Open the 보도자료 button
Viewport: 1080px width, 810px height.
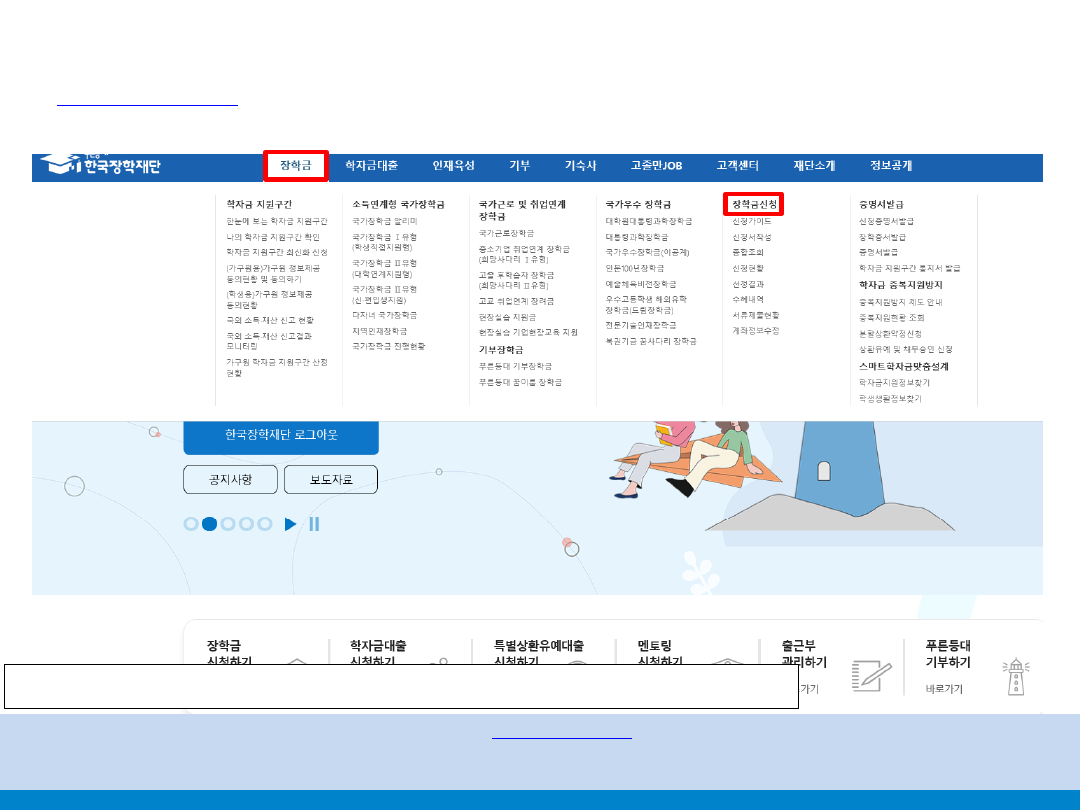click(x=331, y=480)
